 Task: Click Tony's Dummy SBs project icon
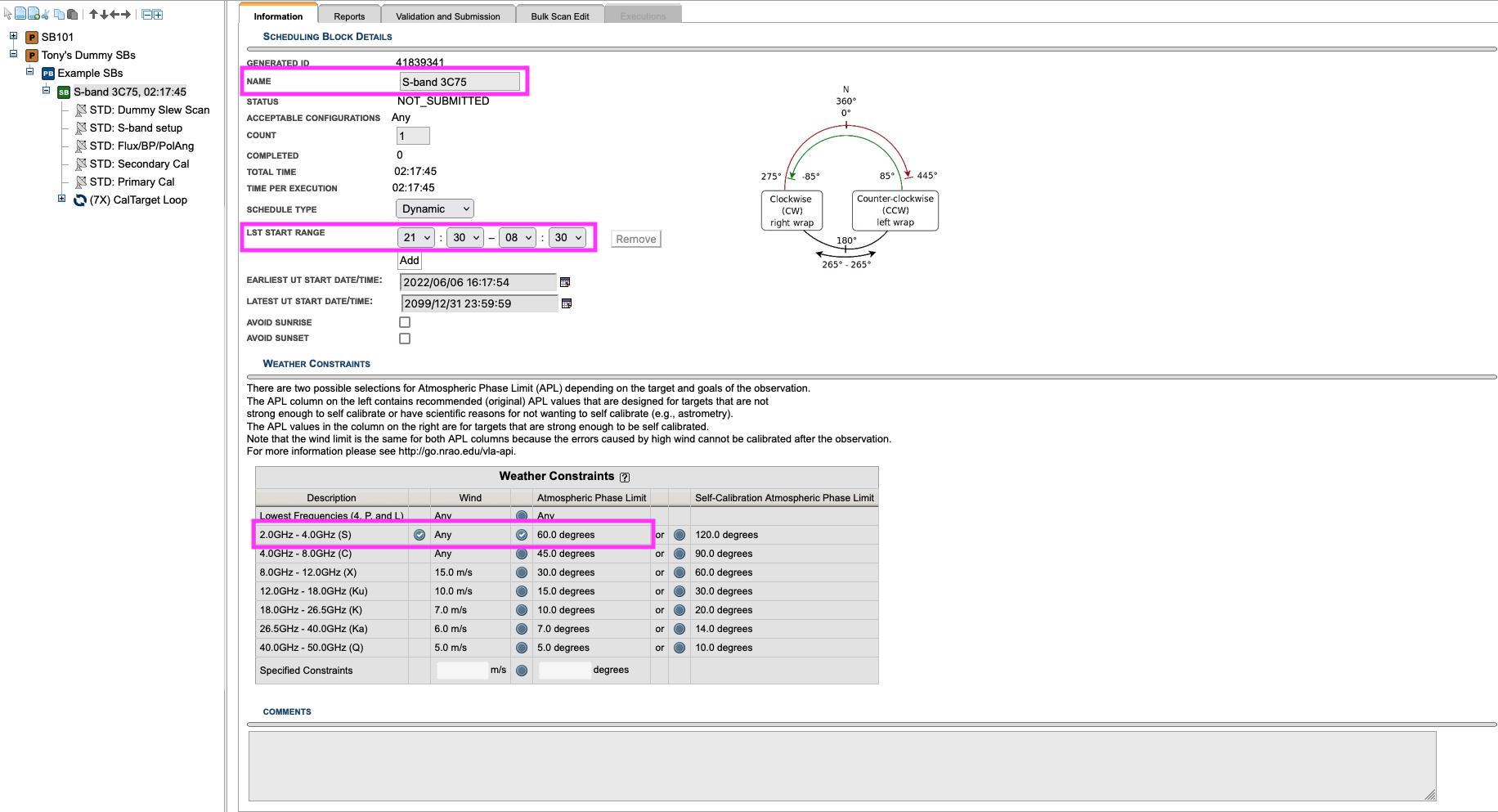[x=32, y=55]
